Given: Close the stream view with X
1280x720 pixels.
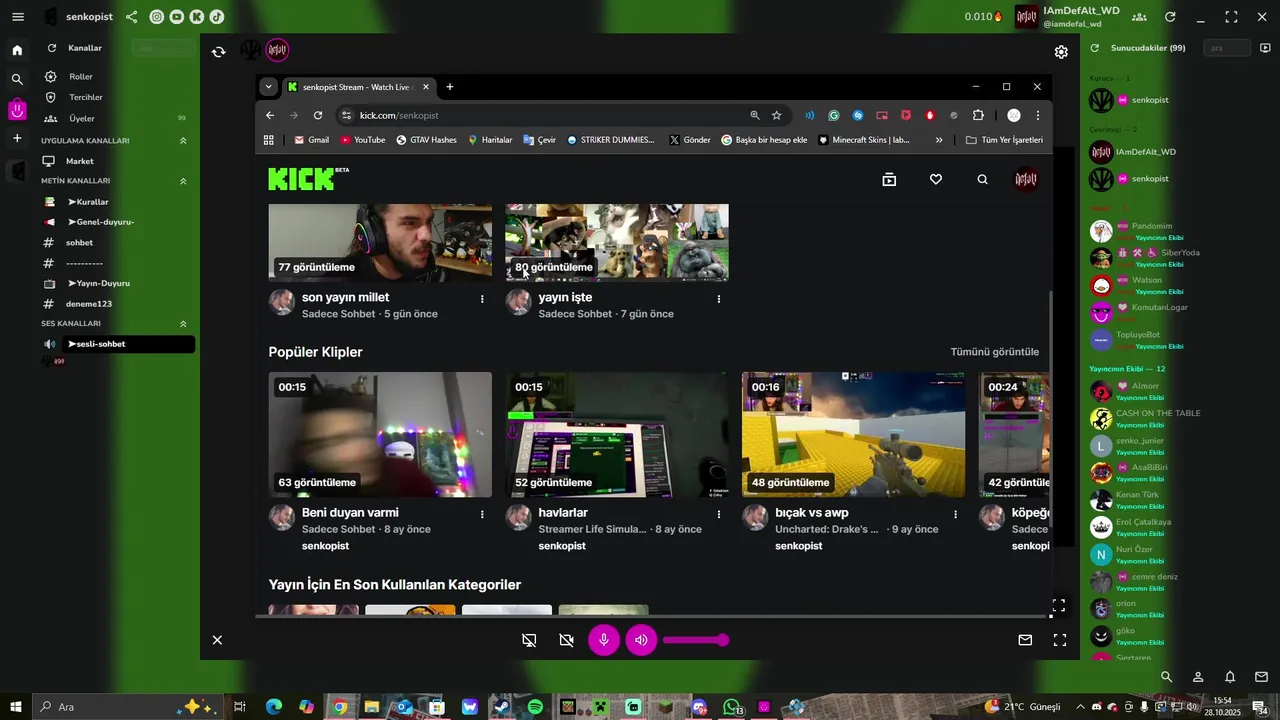Looking at the screenshot, I should pyautogui.click(x=217, y=640).
